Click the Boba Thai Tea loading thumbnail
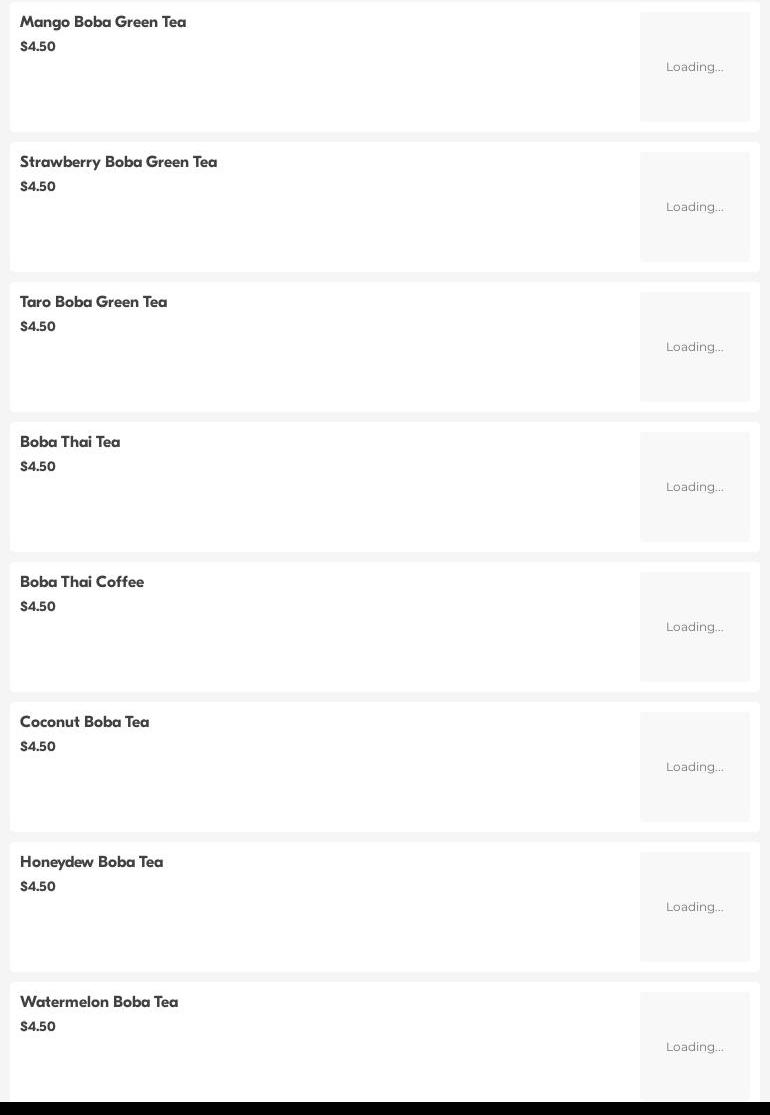Image resolution: width=770 pixels, height=1115 pixels. coord(694,487)
